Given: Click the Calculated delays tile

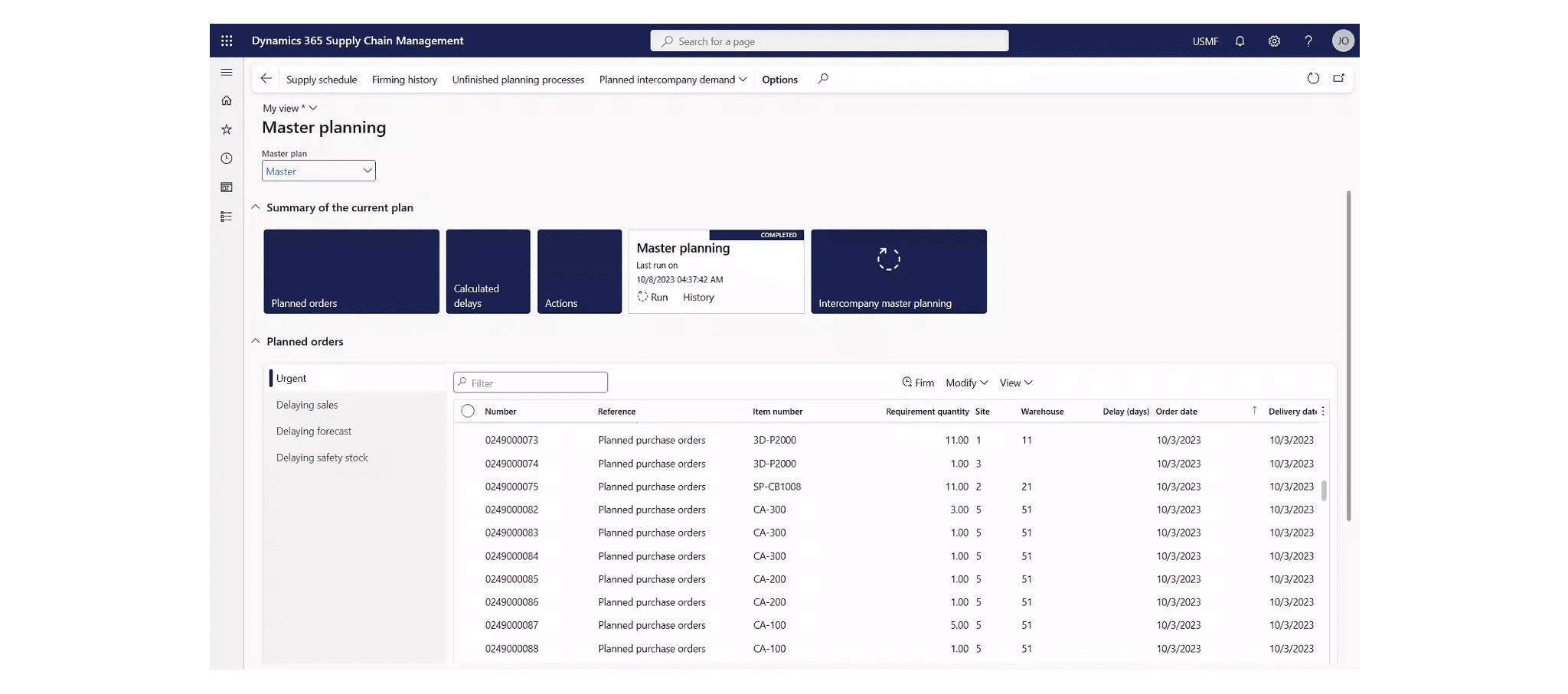Looking at the screenshot, I should click(488, 272).
